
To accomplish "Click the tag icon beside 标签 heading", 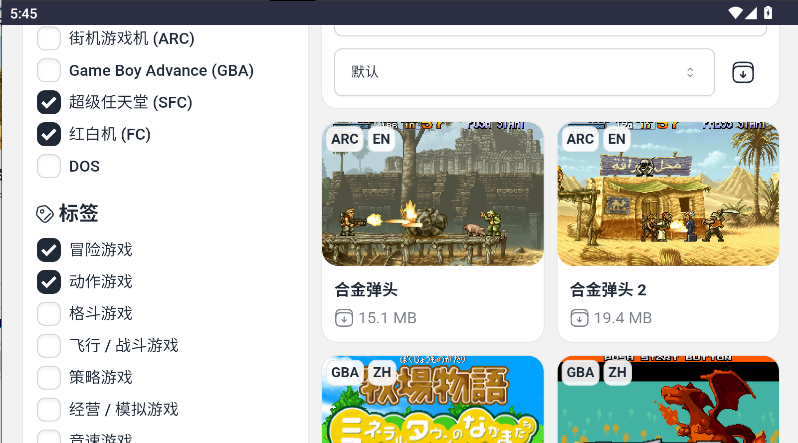I will click(x=45, y=214).
